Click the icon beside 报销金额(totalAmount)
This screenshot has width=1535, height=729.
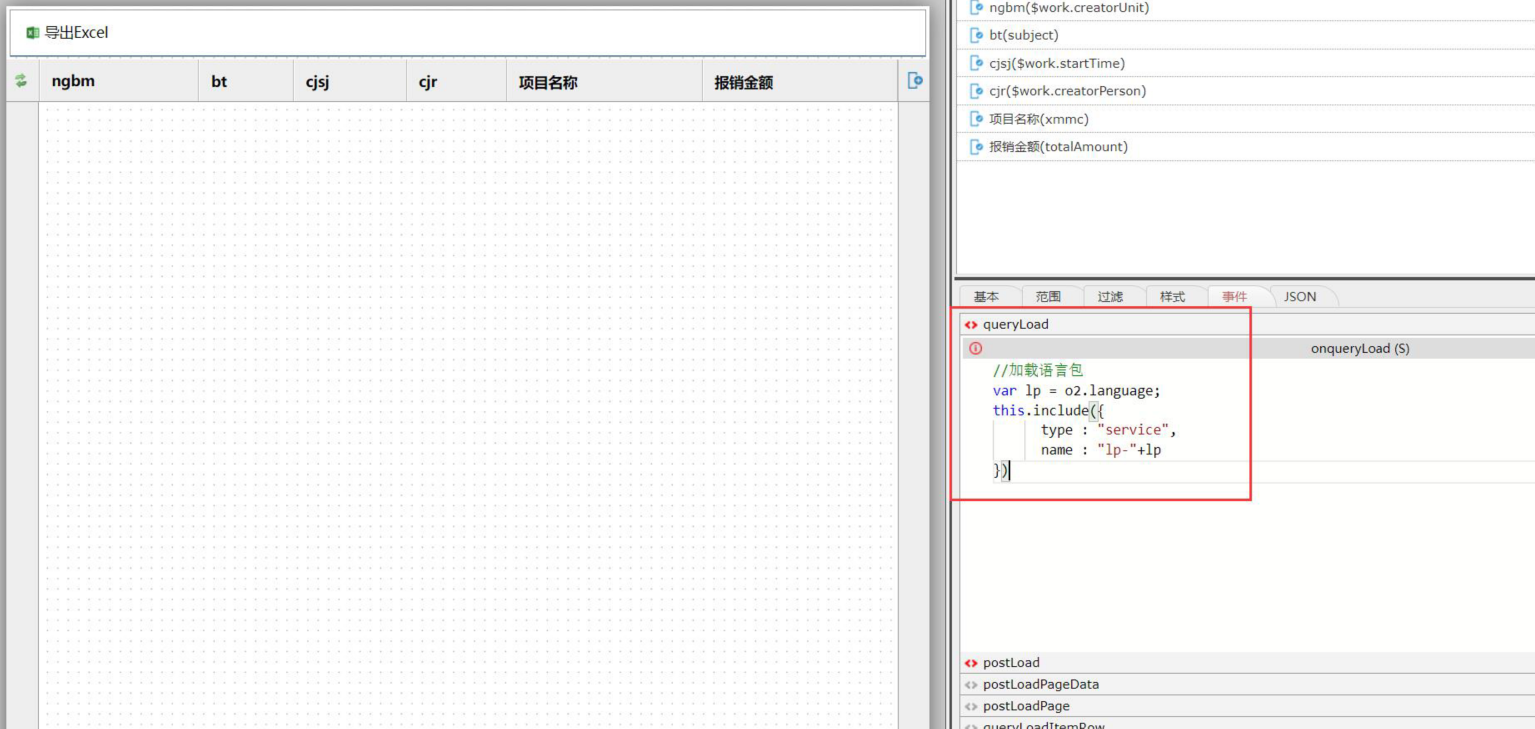[x=977, y=147]
